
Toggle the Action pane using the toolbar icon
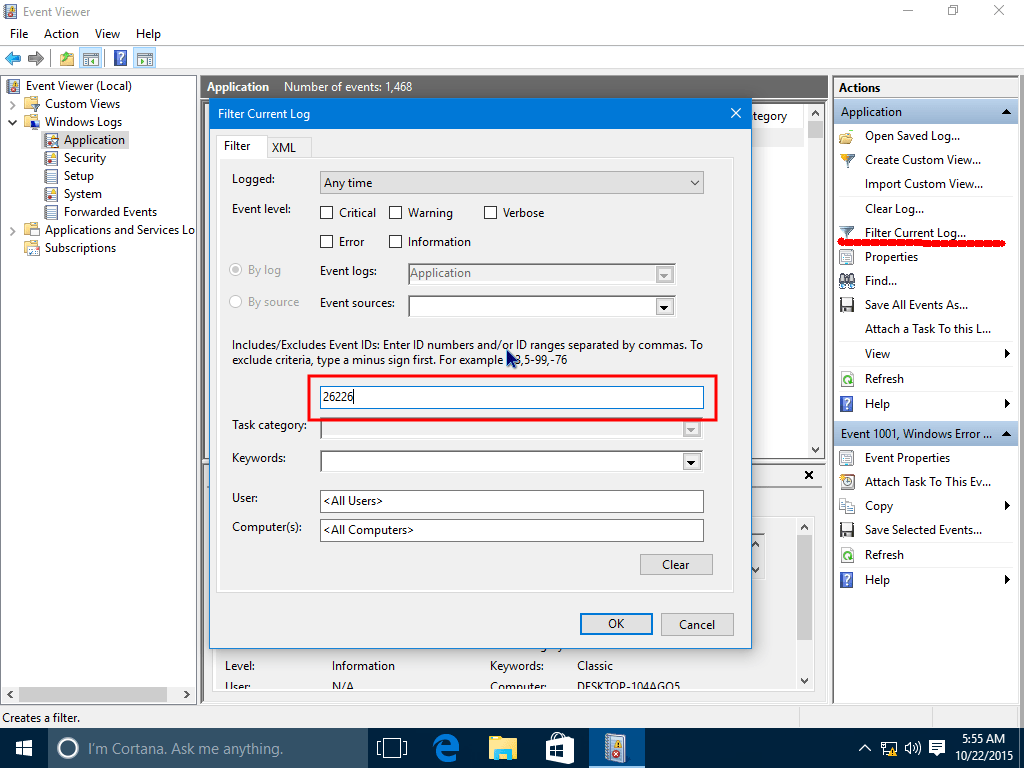145,57
